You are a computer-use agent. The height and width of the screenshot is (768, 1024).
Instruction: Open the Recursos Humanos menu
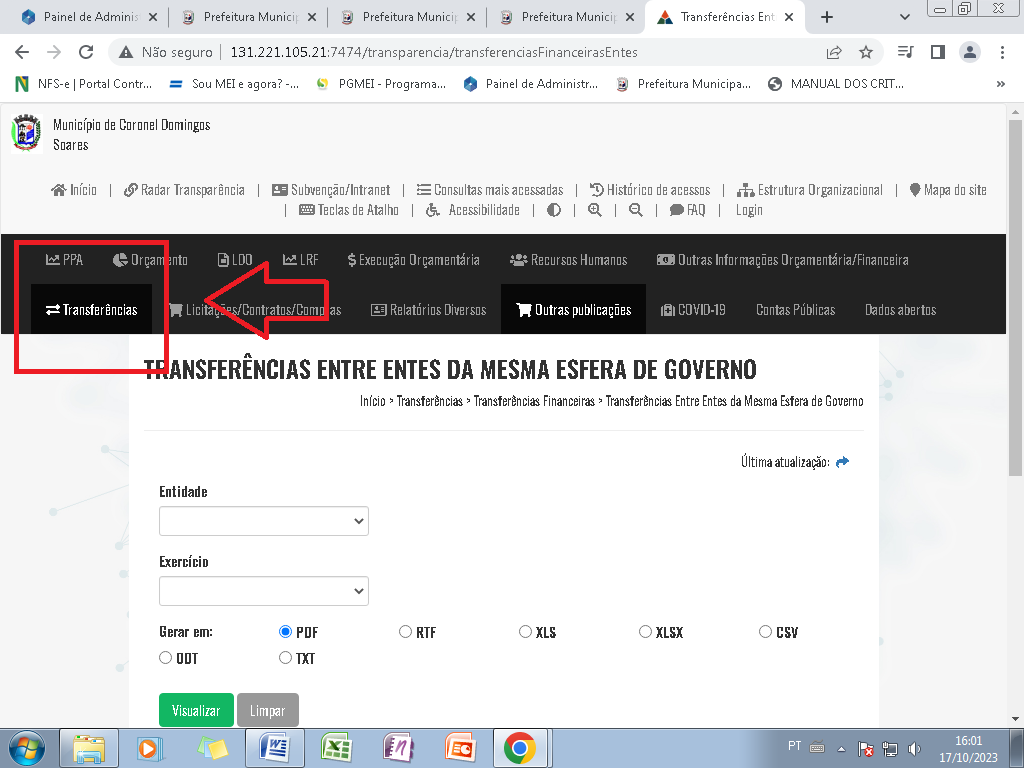pos(568,260)
